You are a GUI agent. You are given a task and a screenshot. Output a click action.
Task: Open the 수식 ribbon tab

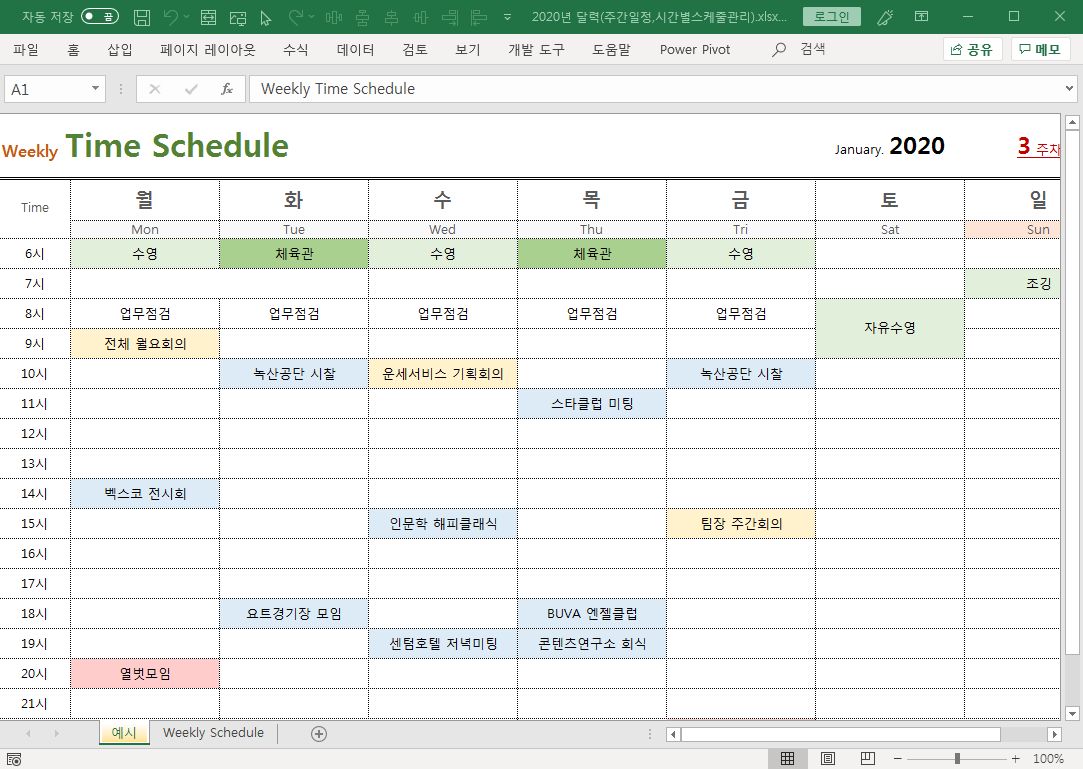pyautogui.click(x=296, y=50)
